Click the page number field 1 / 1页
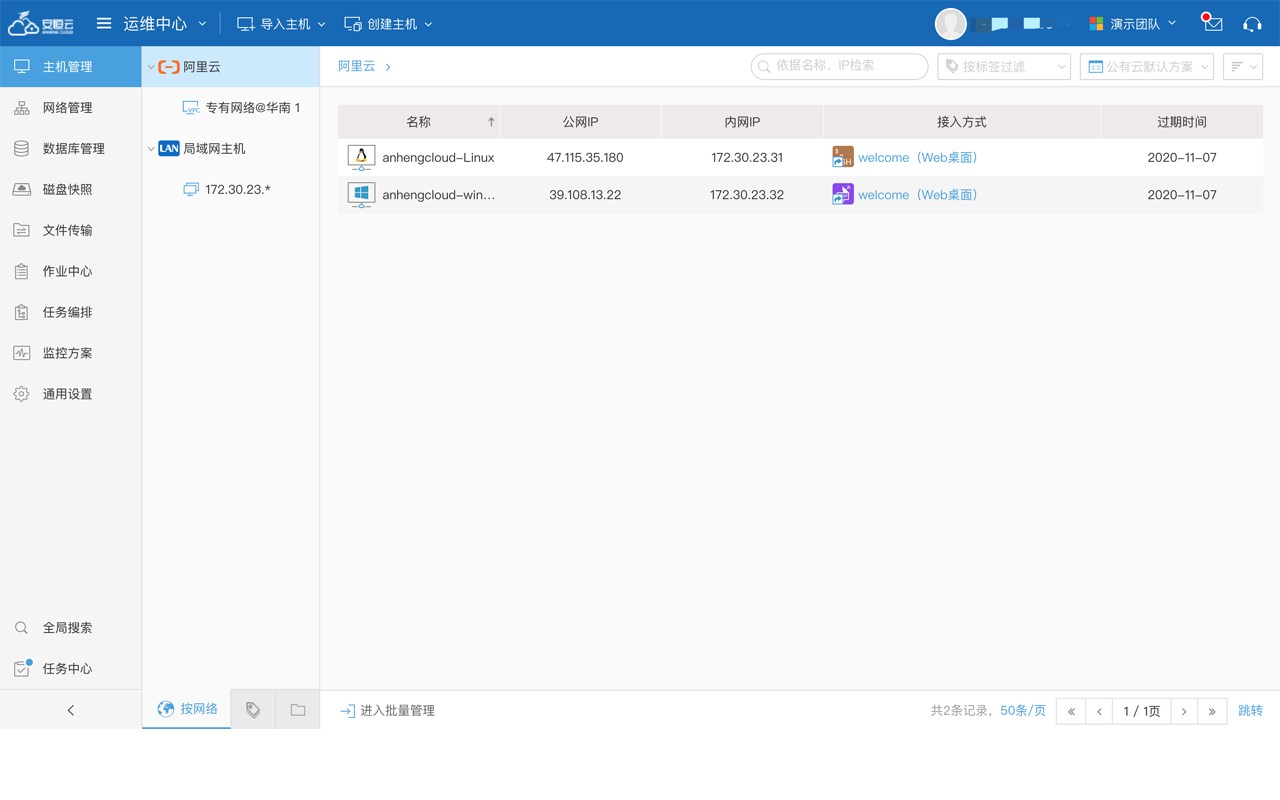 tap(1142, 711)
